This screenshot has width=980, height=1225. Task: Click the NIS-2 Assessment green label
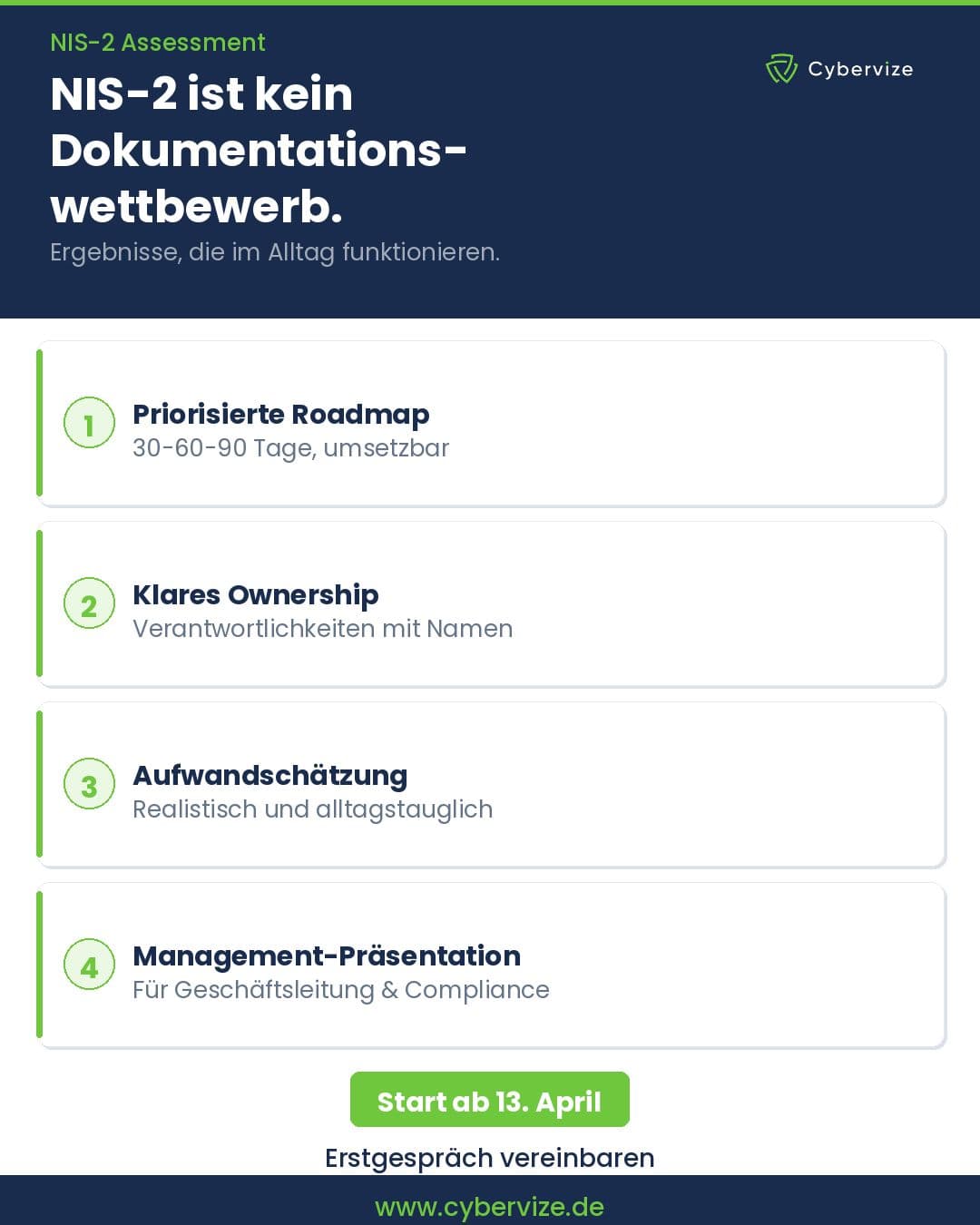158,43
